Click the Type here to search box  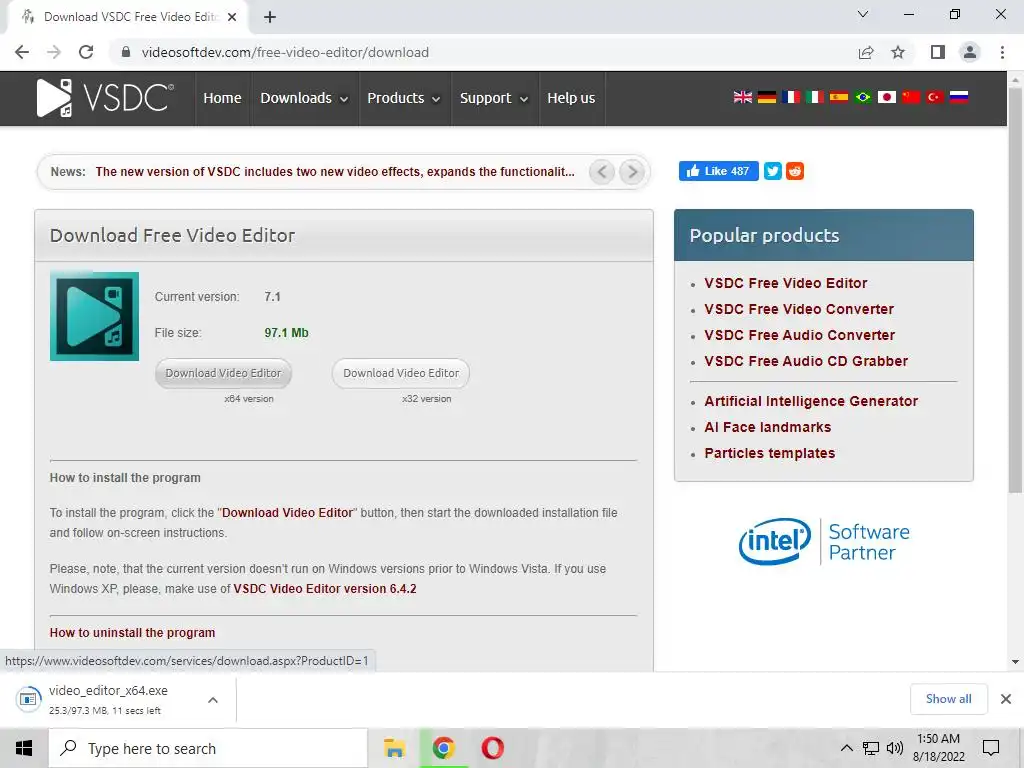(208, 748)
